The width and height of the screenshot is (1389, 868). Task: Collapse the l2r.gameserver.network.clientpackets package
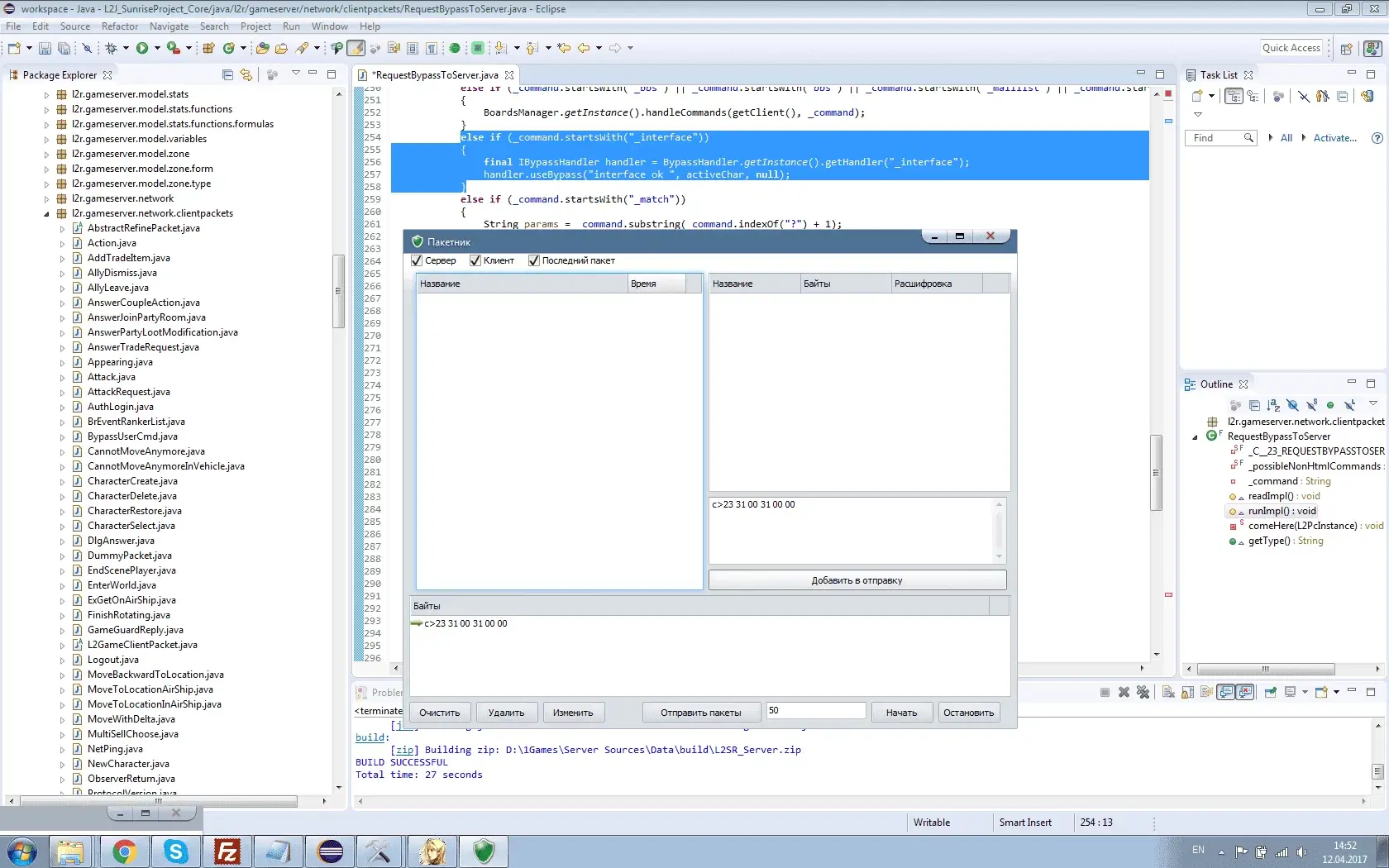(46, 213)
